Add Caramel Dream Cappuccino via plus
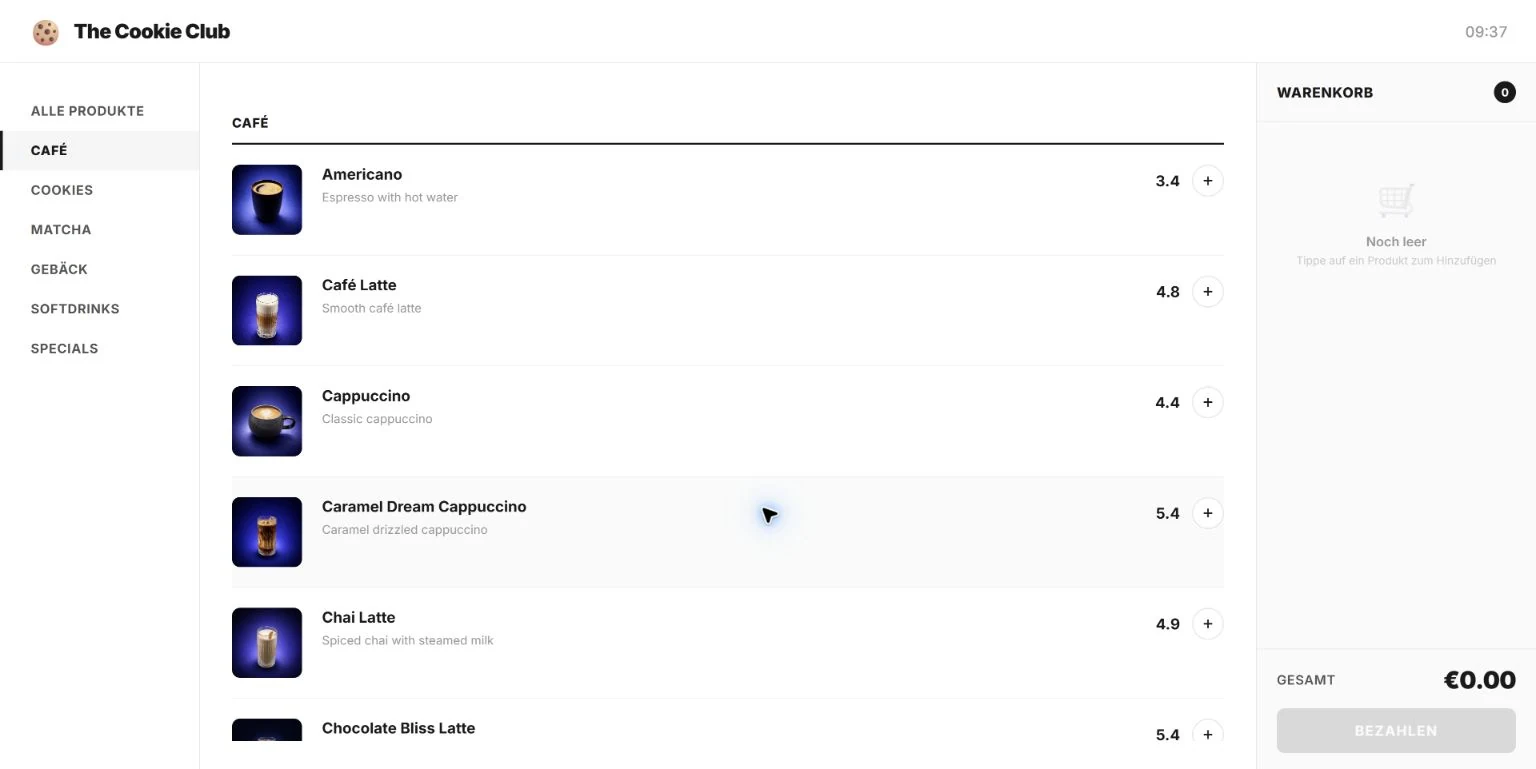This screenshot has width=1536, height=769. click(x=1207, y=513)
